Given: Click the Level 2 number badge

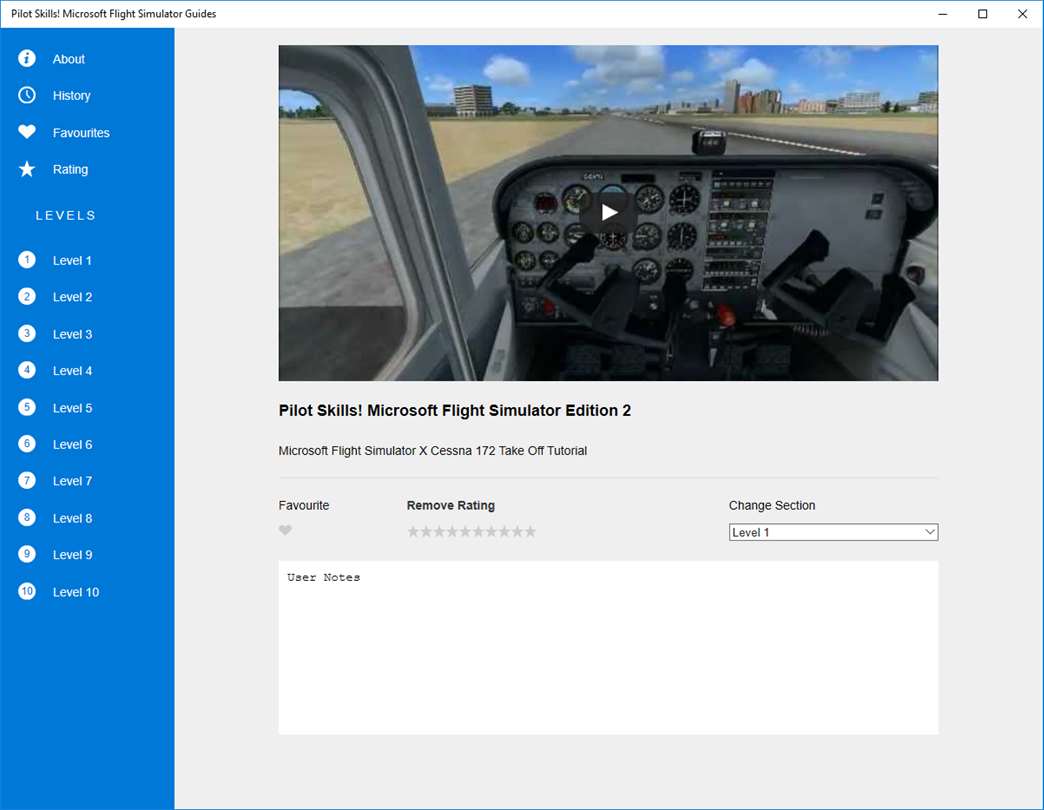Looking at the screenshot, I should pyautogui.click(x=27, y=296).
